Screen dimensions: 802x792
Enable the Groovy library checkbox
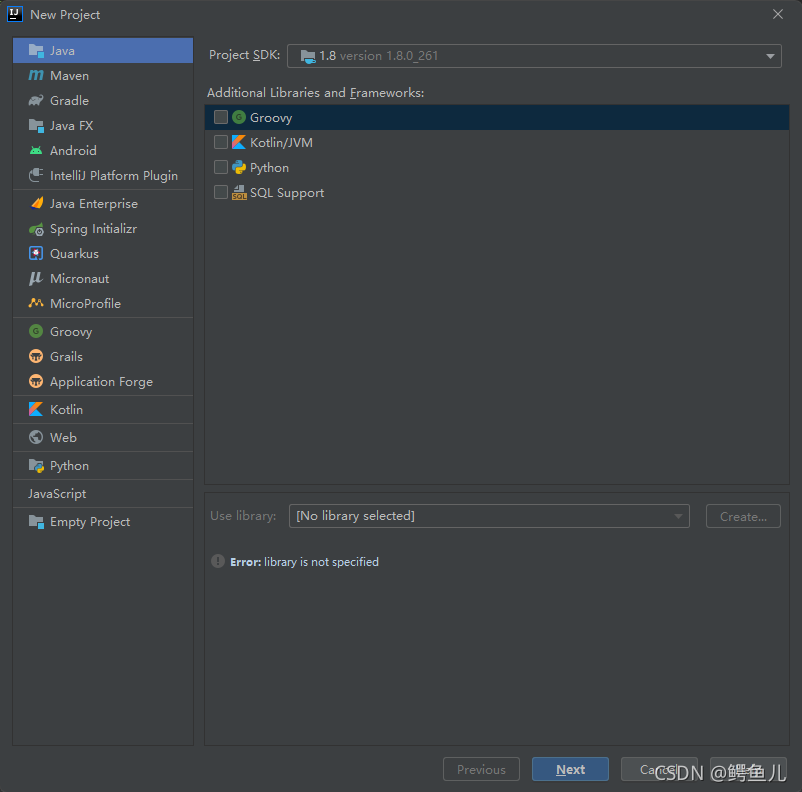click(221, 118)
